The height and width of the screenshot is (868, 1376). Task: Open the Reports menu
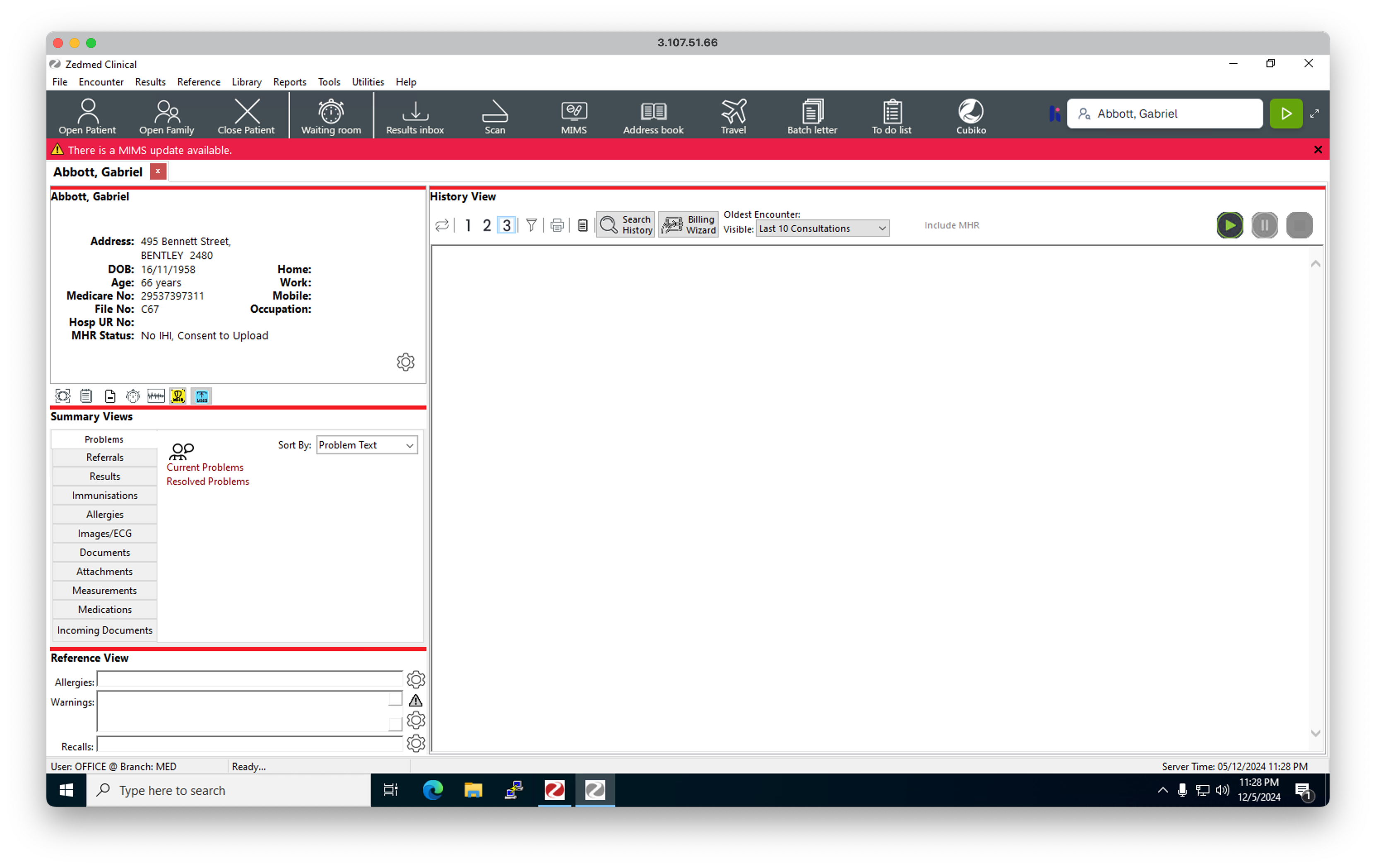coord(290,82)
